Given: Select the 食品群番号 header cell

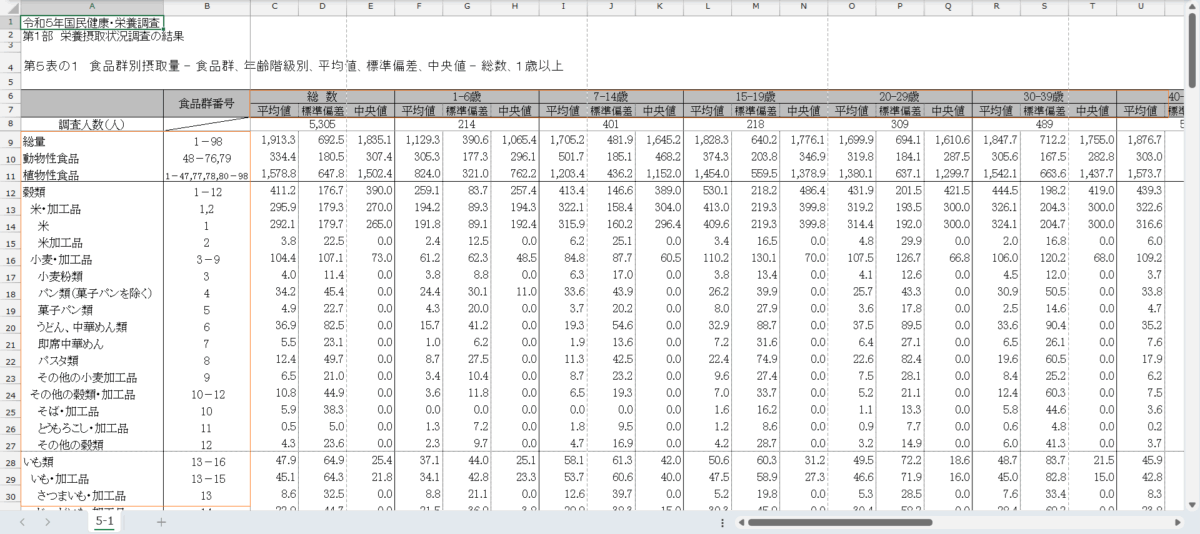Looking at the screenshot, I should [207, 103].
